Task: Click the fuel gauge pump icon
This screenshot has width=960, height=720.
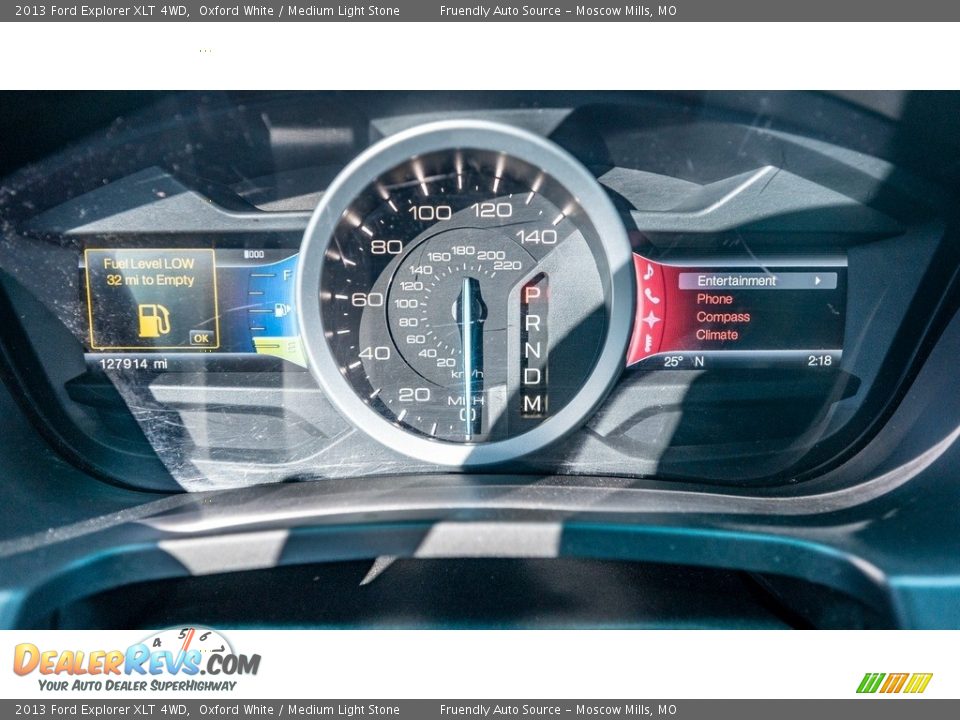Action: point(282,310)
